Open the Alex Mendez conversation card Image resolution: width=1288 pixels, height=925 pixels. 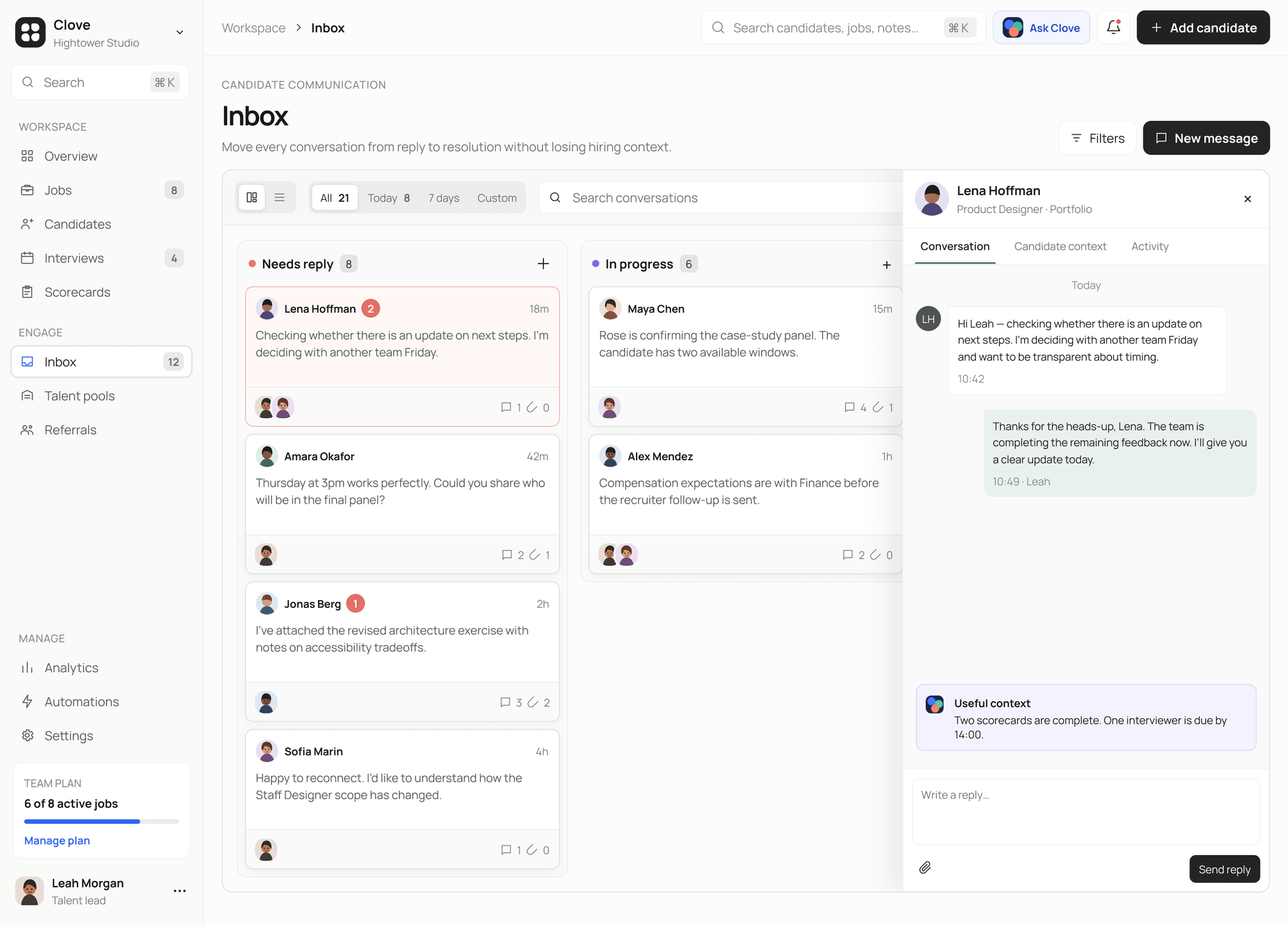click(x=746, y=504)
